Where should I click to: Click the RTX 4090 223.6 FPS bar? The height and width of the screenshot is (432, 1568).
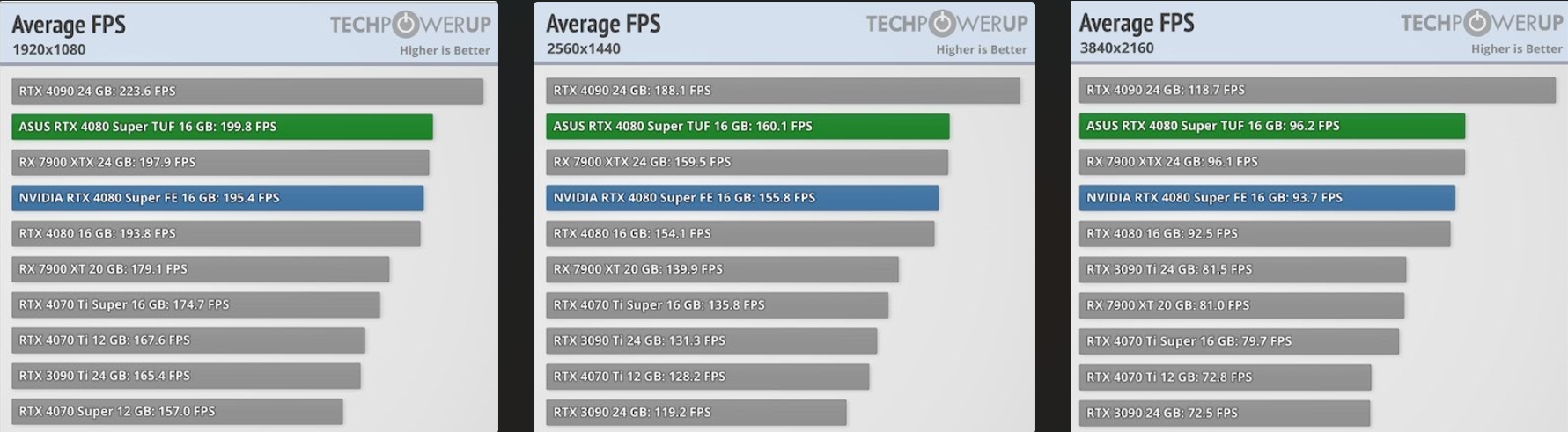tap(247, 92)
